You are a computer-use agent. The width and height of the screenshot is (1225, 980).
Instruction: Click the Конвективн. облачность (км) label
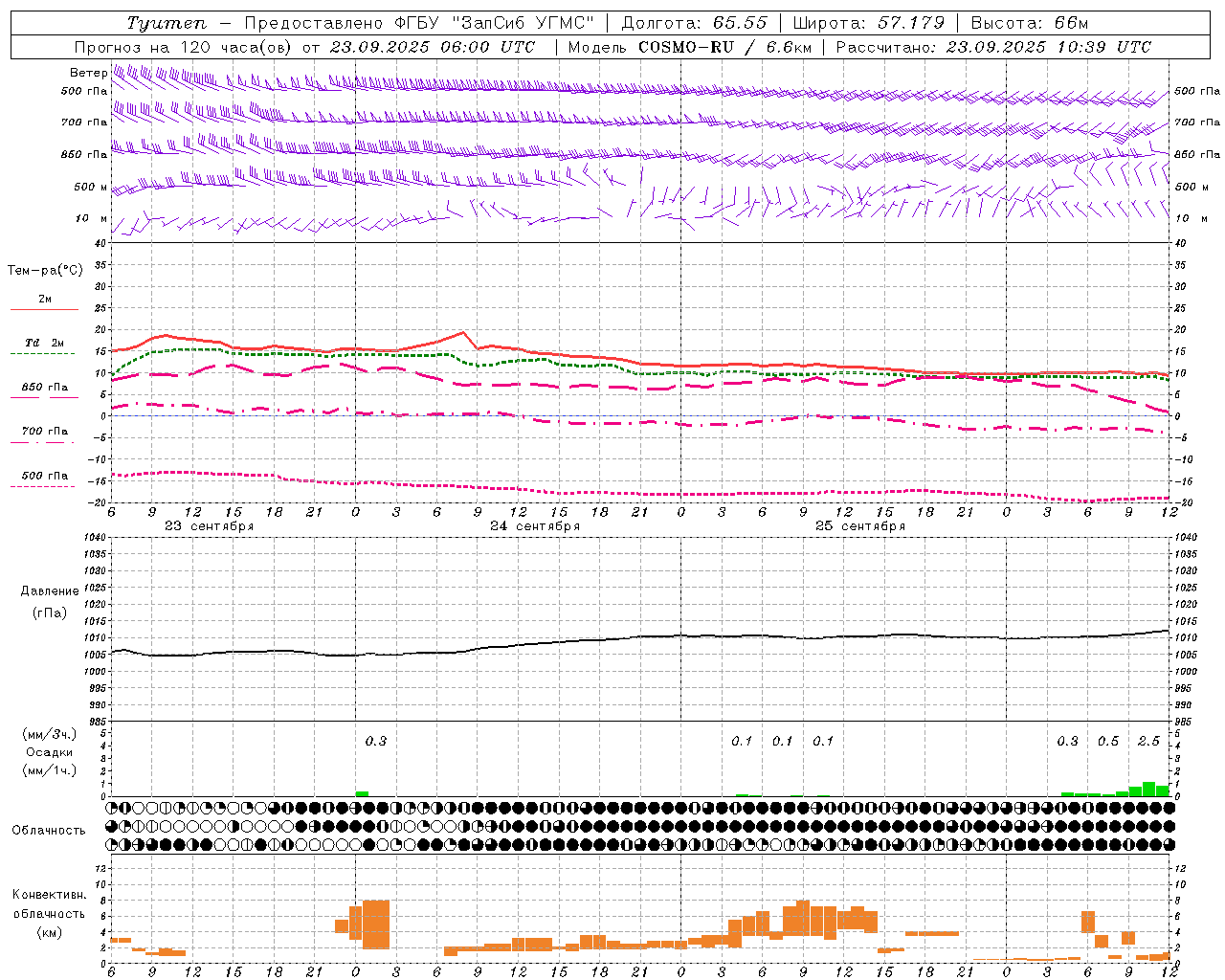coord(50,913)
